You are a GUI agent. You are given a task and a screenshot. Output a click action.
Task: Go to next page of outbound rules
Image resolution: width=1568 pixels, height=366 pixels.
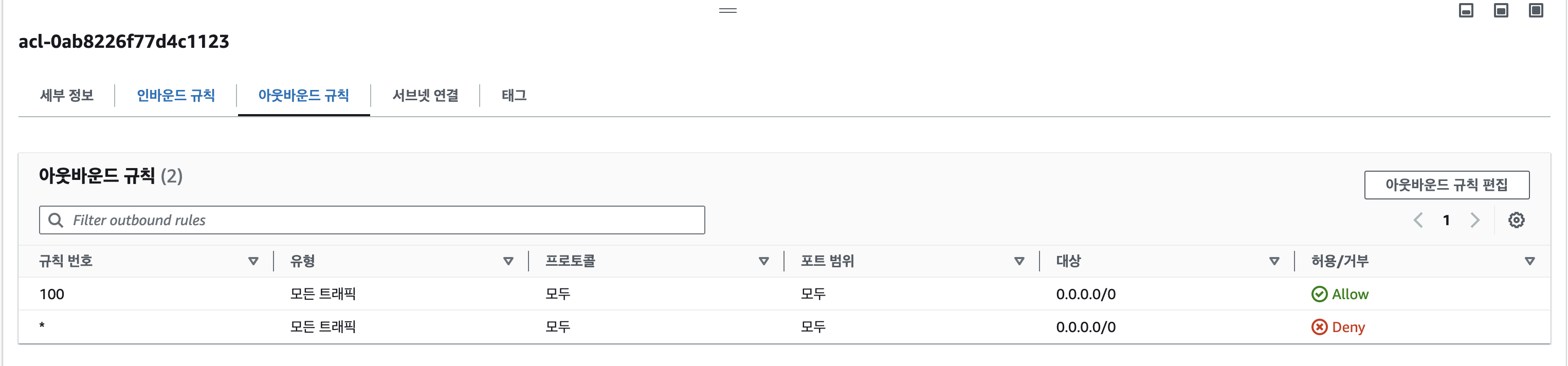[x=1474, y=220]
